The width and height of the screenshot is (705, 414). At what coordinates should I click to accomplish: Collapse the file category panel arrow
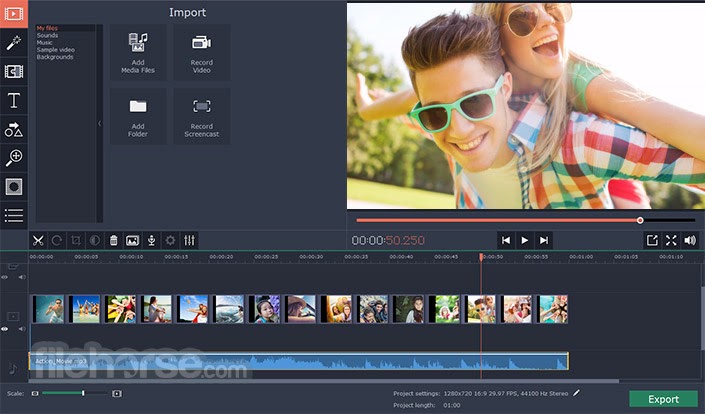(x=99, y=123)
